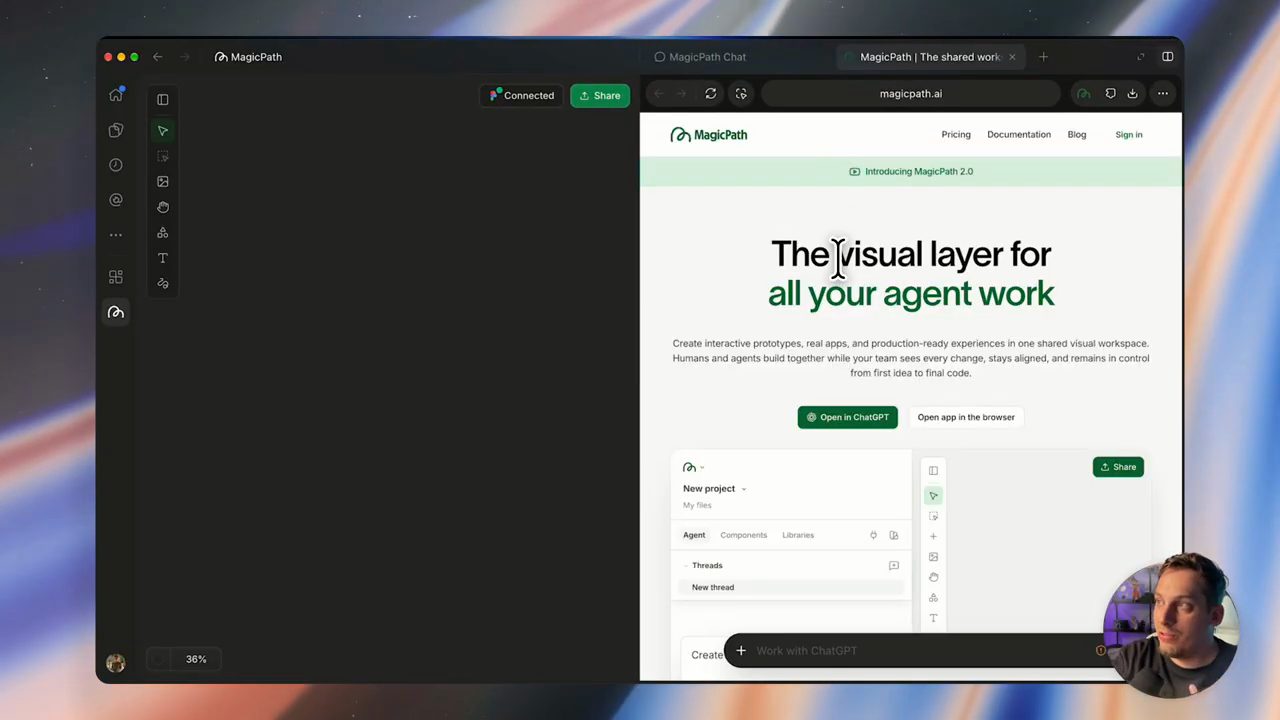Select the dark canvas dashed-box selection tool

163,156
